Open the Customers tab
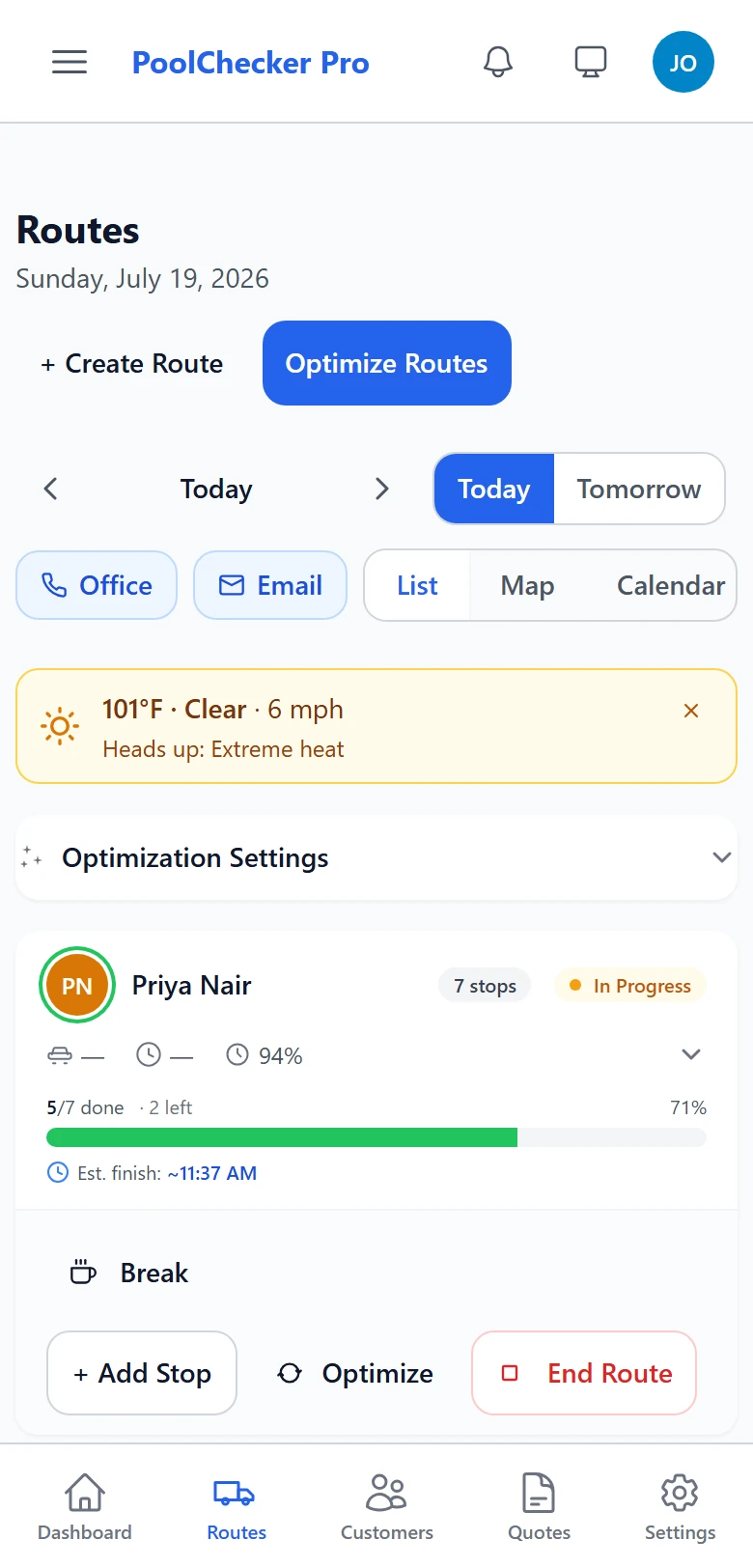The image size is (753, 1568). [x=387, y=1506]
